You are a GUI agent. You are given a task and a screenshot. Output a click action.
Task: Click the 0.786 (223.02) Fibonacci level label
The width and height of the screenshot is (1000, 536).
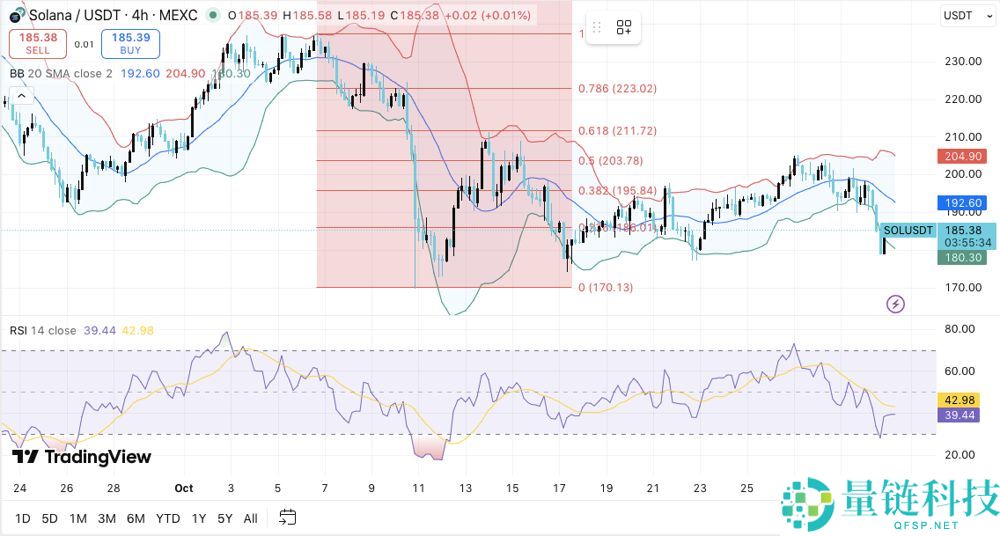[617, 88]
